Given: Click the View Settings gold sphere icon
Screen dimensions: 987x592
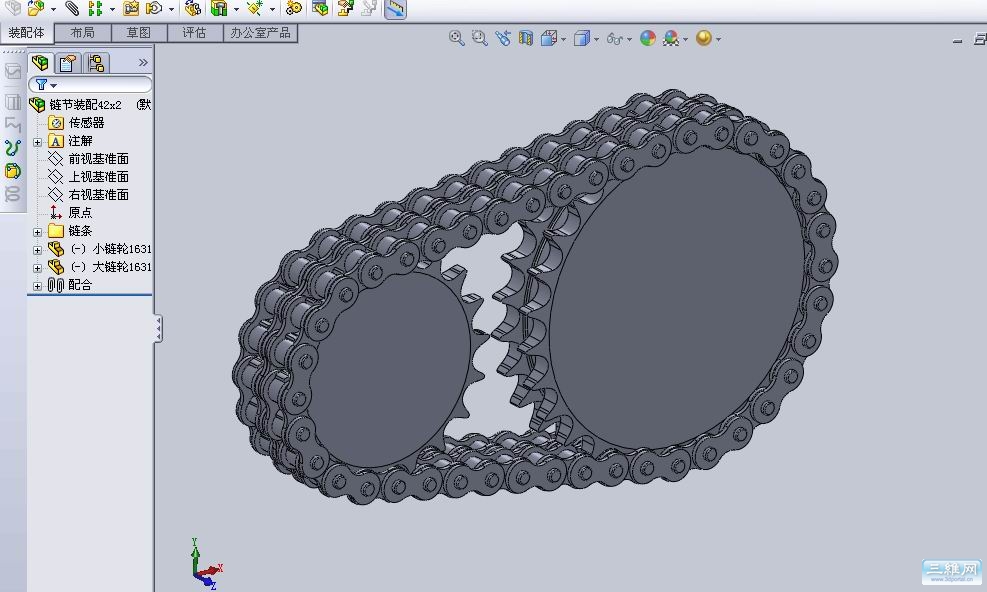Looking at the screenshot, I should 704,38.
